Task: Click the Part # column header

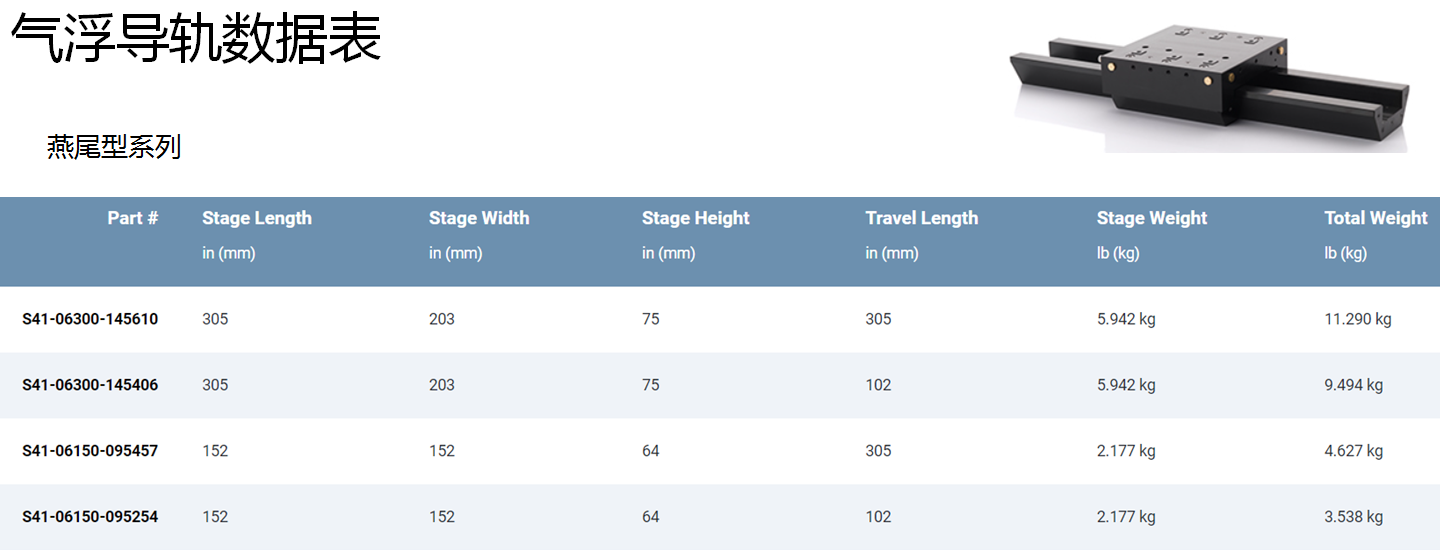Action: pyautogui.click(x=132, y=218)
